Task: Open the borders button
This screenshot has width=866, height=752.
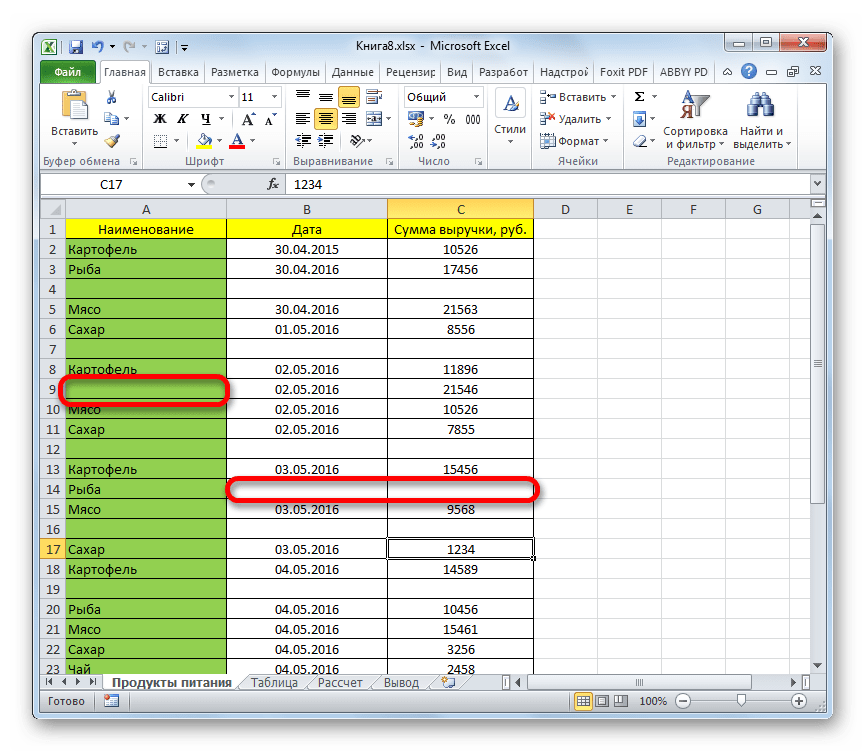Action: click(160, 141)
